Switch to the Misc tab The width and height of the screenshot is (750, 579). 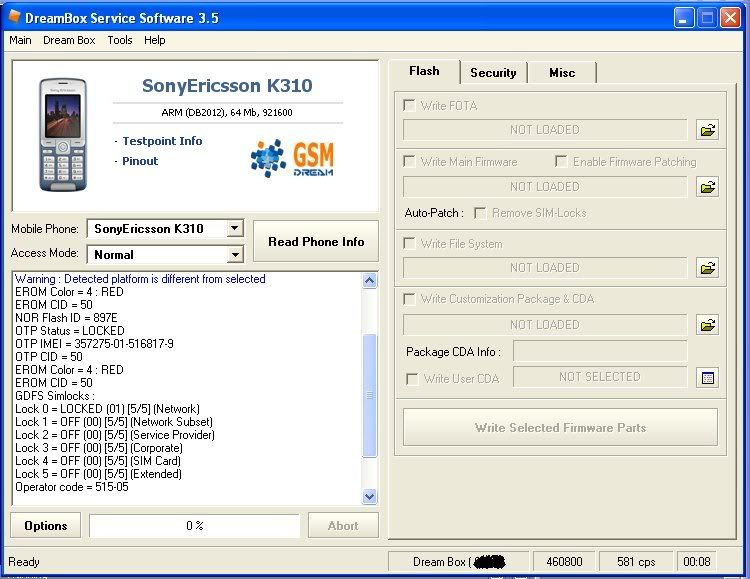point(562,73)
